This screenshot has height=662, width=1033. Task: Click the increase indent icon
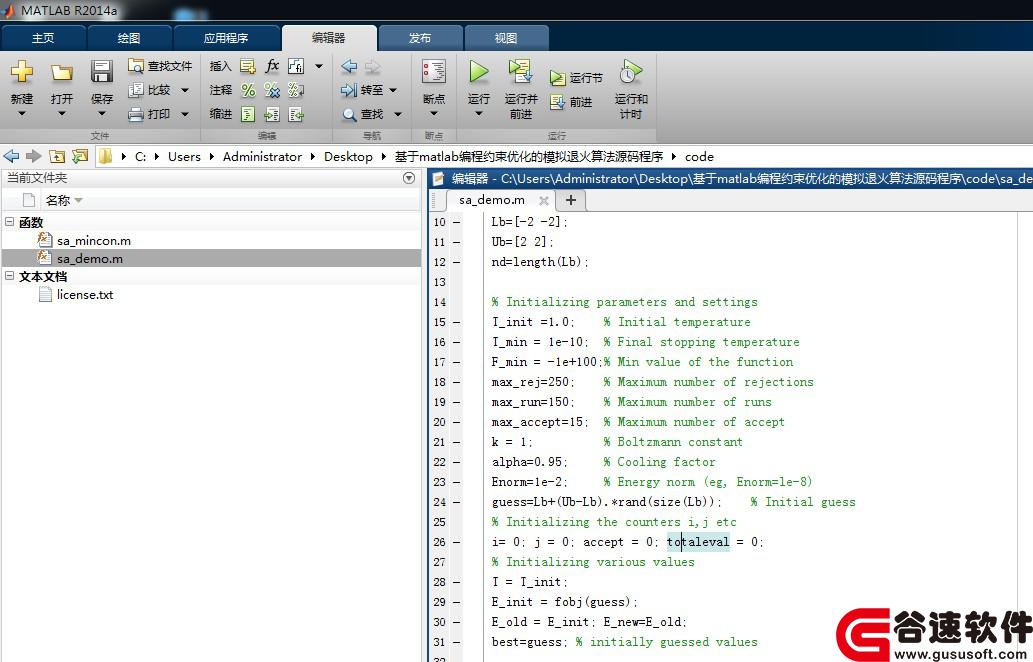tap(271, 114)
